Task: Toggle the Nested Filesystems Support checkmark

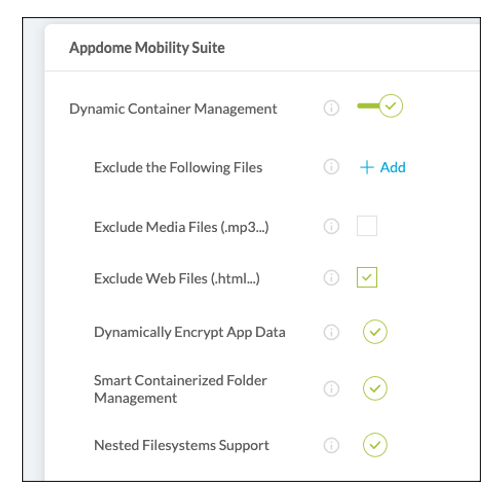Action: pyautogui.click(x=375, y=445)
